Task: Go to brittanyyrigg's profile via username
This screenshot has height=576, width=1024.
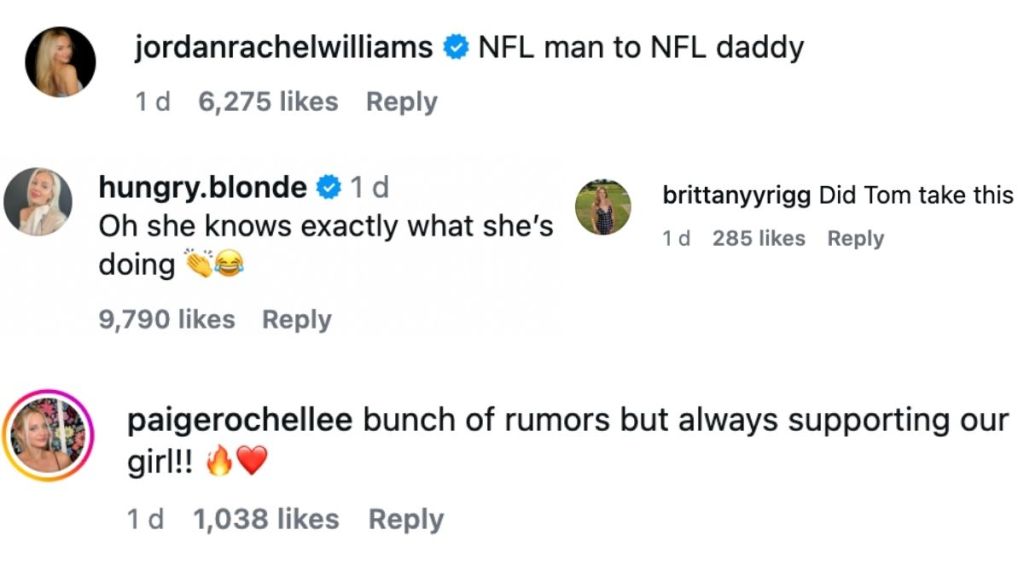Action: pyautogui.click(x=737, y=196)
